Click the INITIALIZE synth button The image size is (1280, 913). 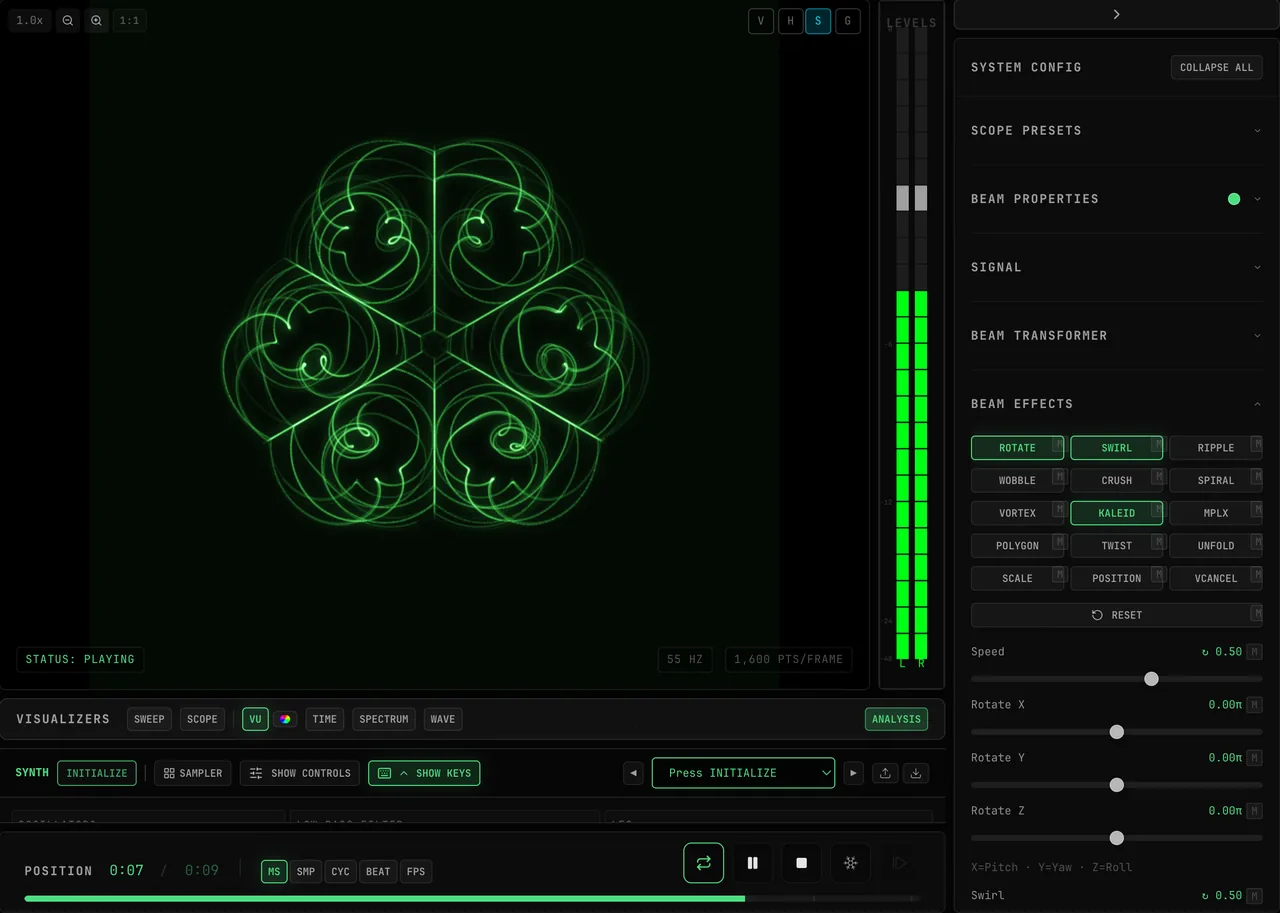pos(97,773)
